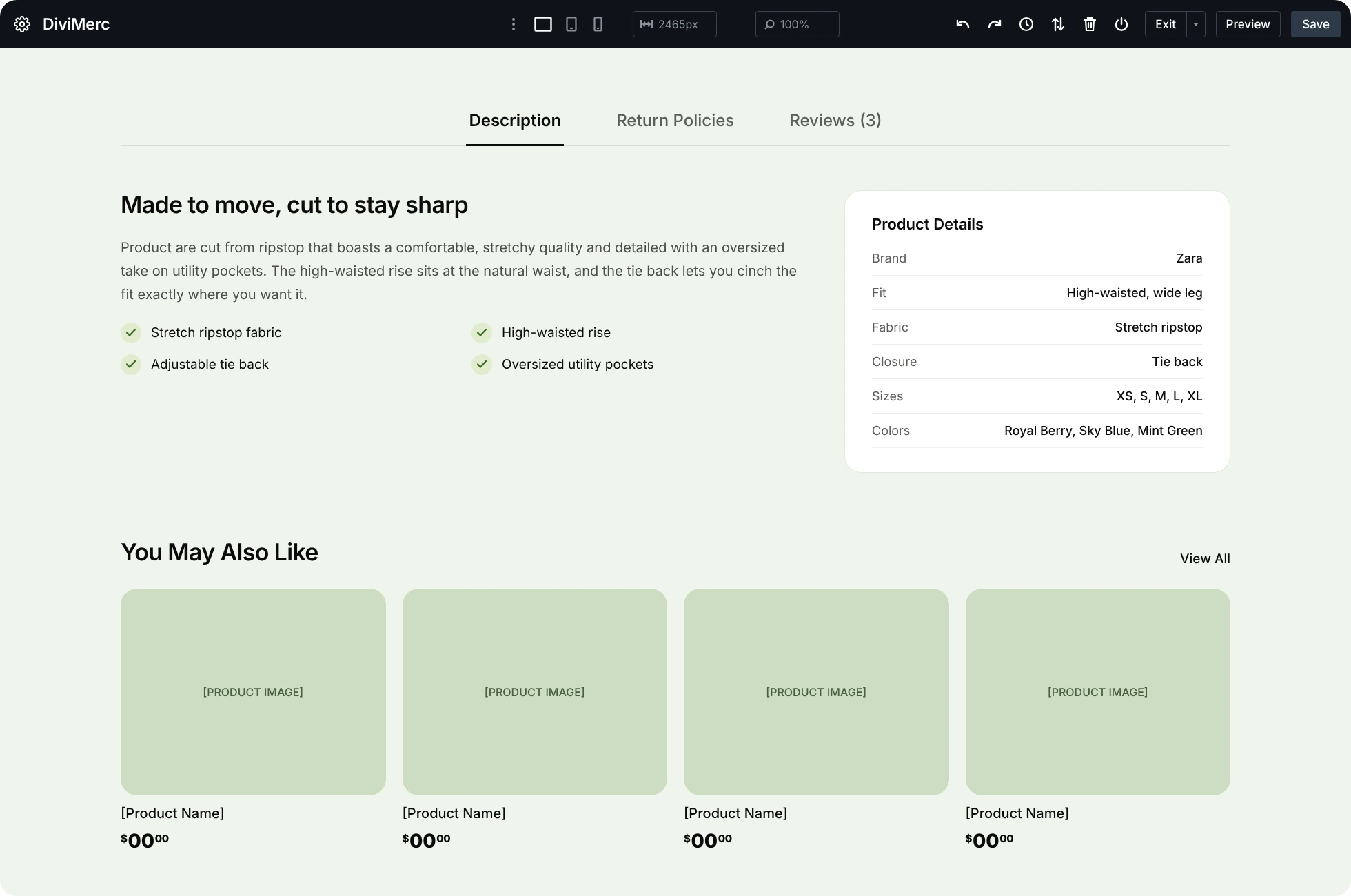Open the portability import export arrows
This screenshot has height=896, width=1351.
click(x=1058, y=24)
